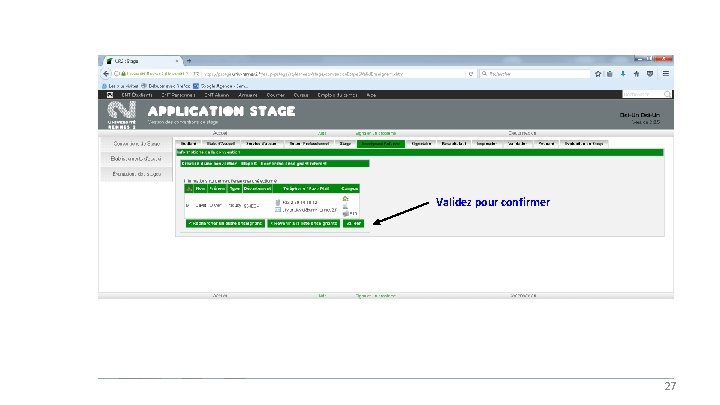Click the green Aide link in top navigation

[x=322, y=133]
